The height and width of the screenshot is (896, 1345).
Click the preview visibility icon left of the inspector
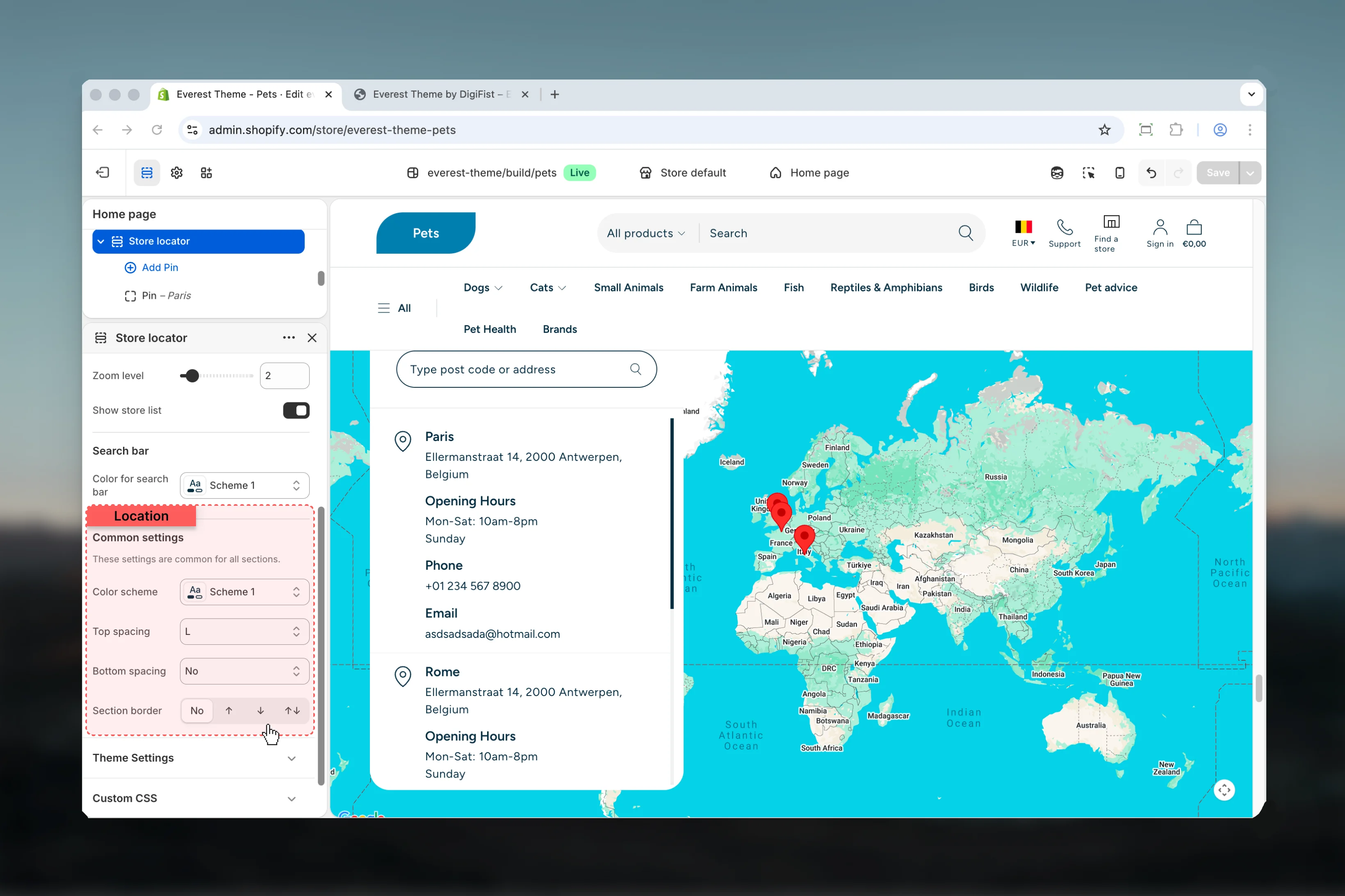(1057, 173)
